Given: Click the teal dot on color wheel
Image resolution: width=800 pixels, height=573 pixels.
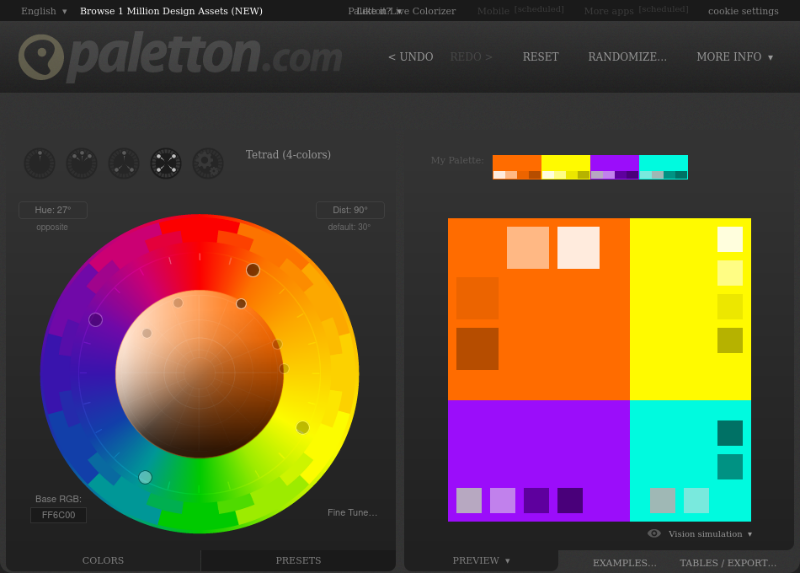Looking at the screenshot, I should coord(146,477).
